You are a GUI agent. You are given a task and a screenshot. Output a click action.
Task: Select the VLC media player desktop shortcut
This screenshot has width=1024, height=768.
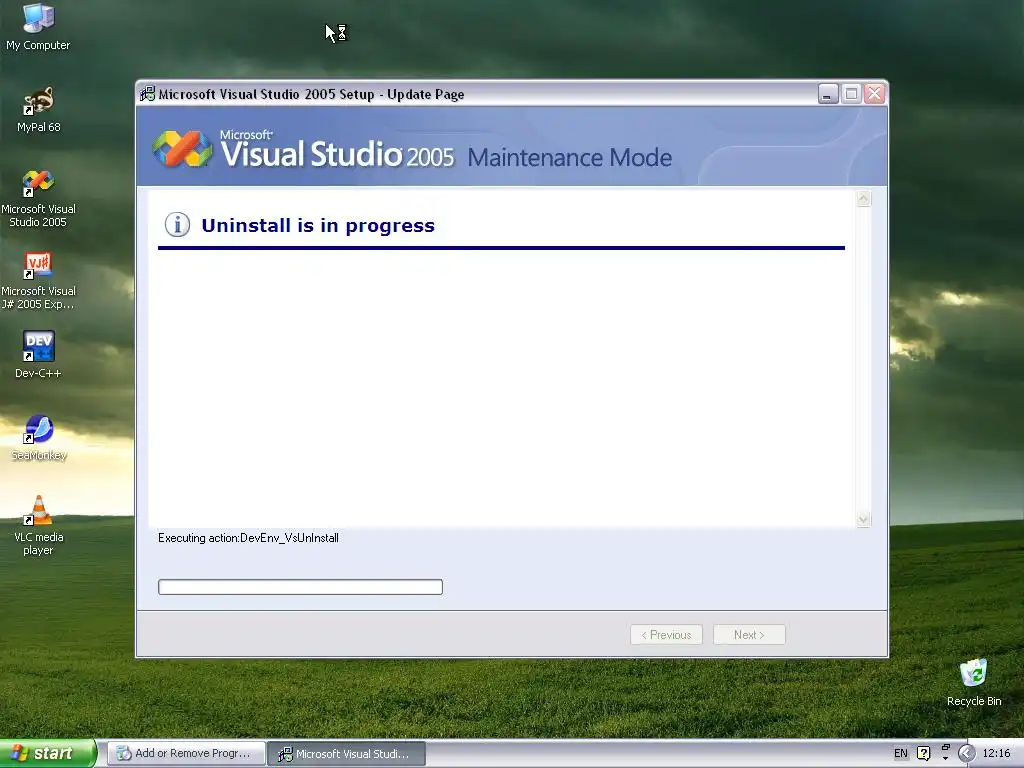pyautogui.click(x=38, y=526)
